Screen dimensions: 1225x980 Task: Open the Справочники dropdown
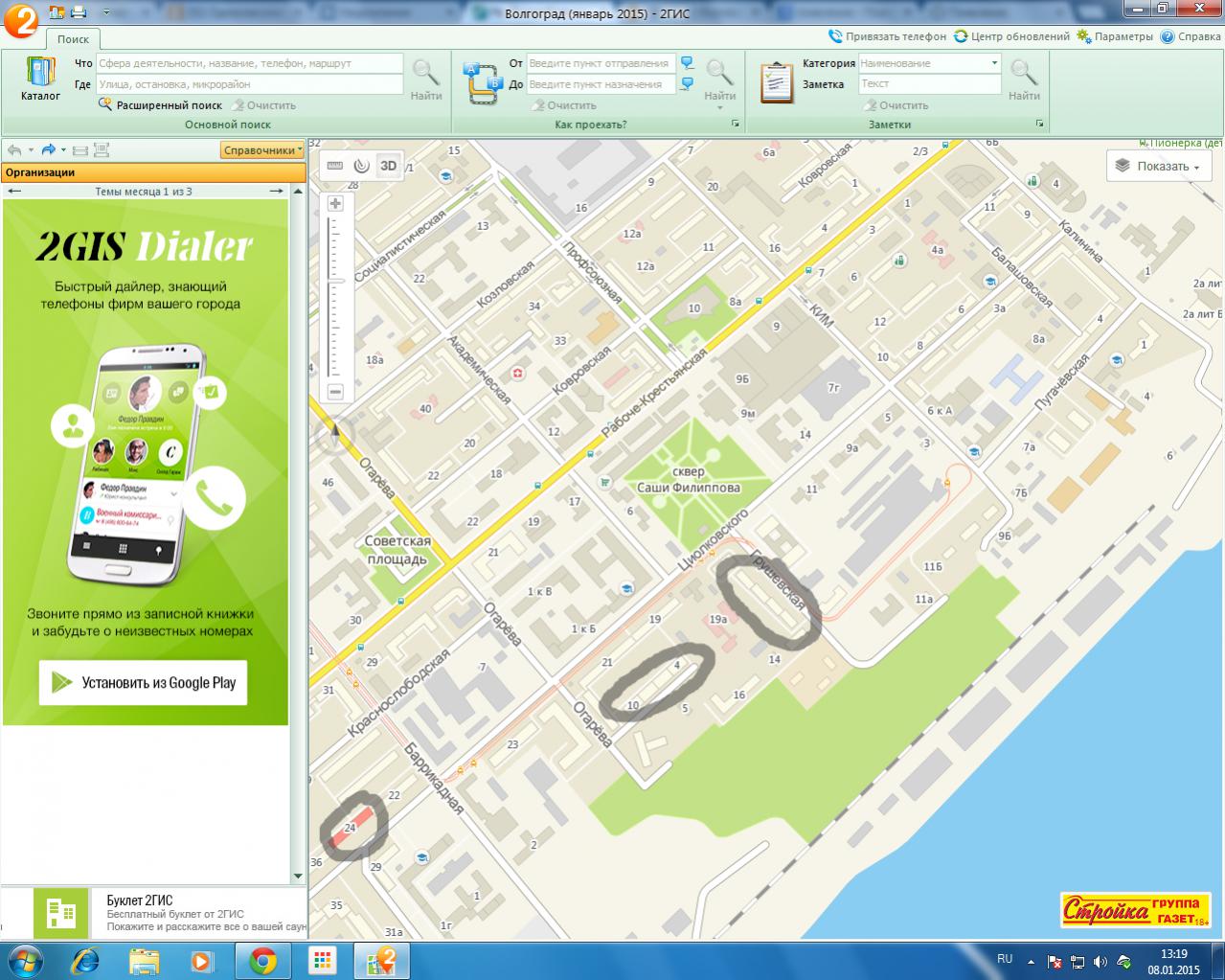261,150
